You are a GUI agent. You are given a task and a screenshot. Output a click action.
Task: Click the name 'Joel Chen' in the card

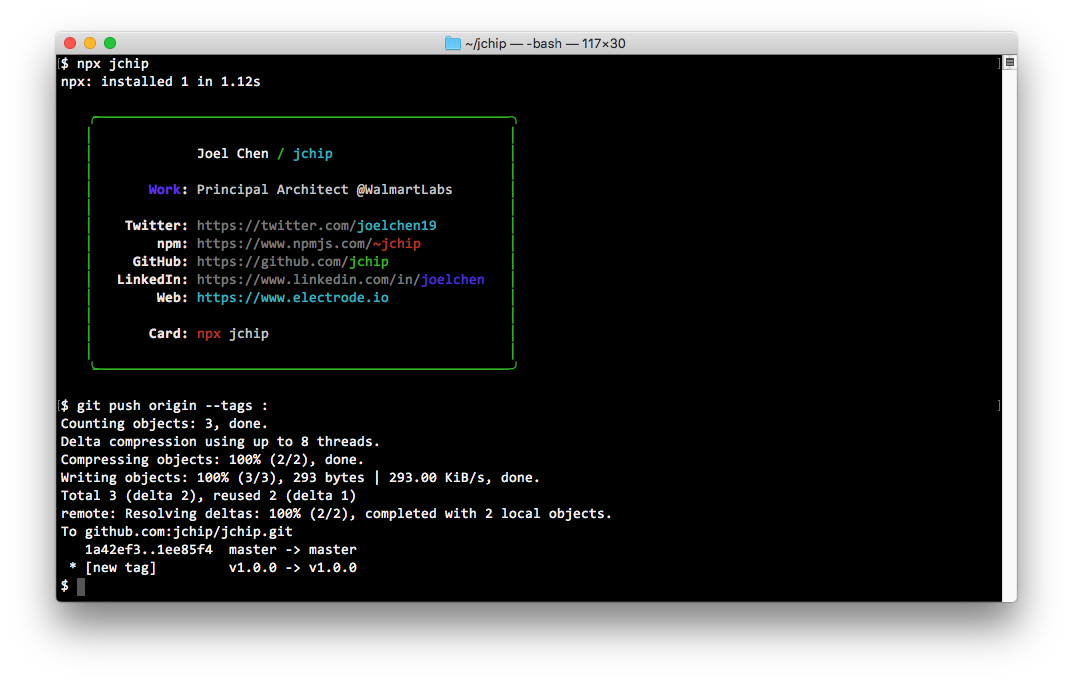233,153
